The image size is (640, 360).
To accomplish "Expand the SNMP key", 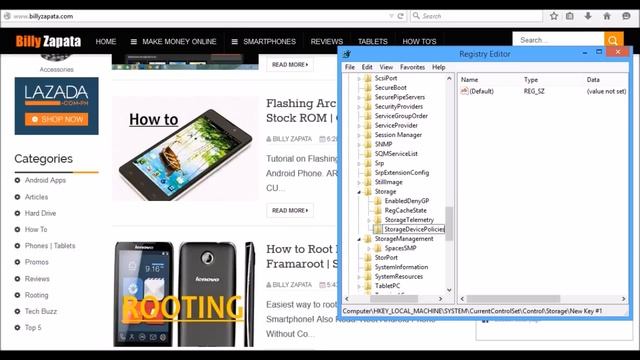I will 359,144.
